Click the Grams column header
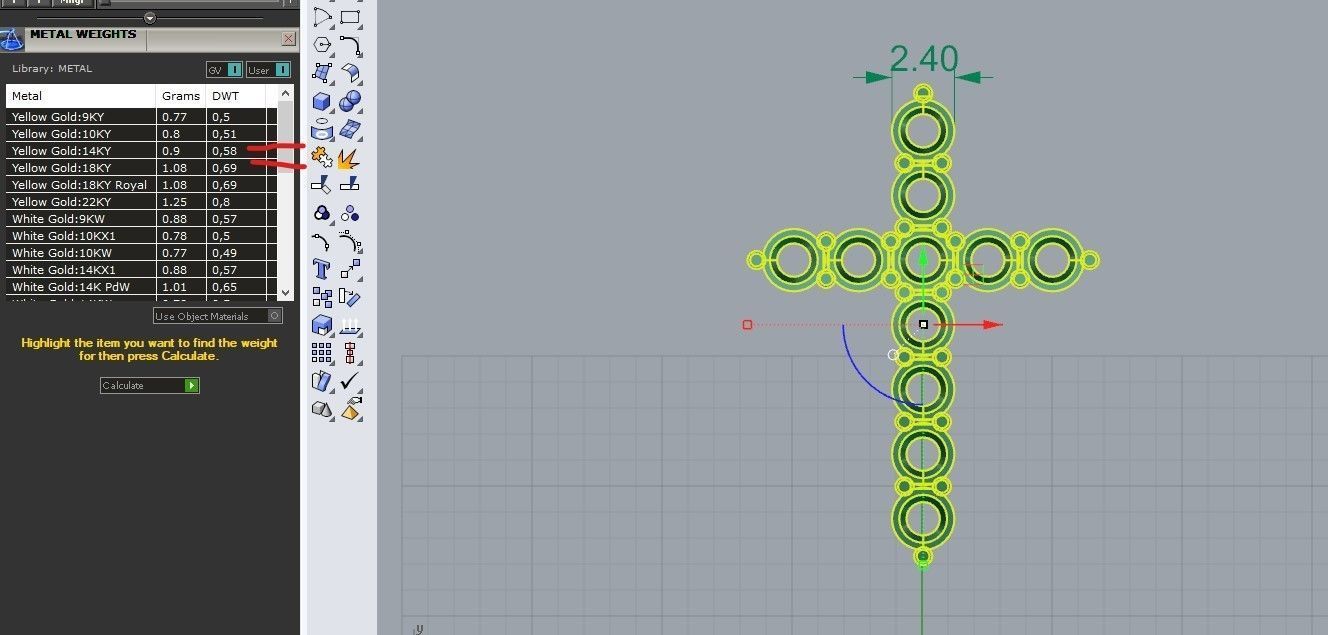The height and width of the screenshot is (635, 1328). click(x=181, y=96)
